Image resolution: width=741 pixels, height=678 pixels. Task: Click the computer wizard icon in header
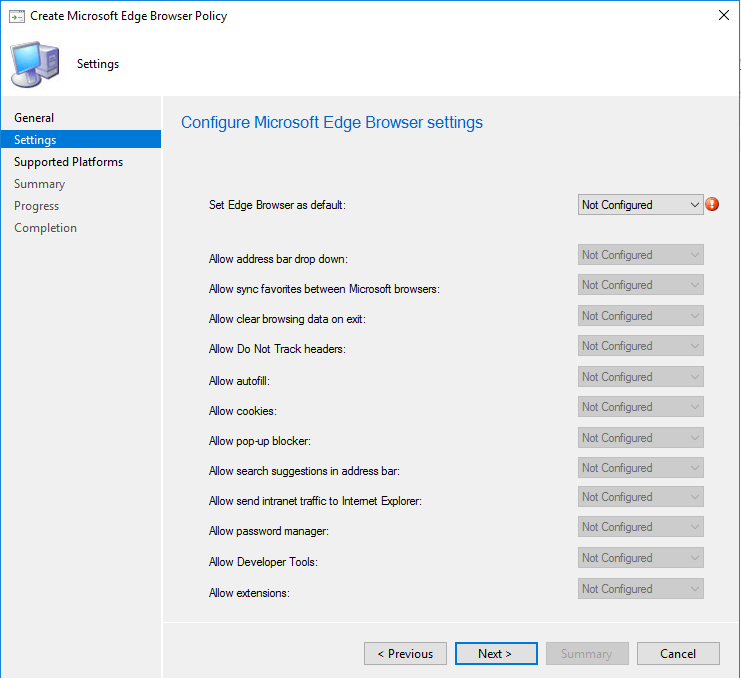pyautogui.click(x=34, y=64)
